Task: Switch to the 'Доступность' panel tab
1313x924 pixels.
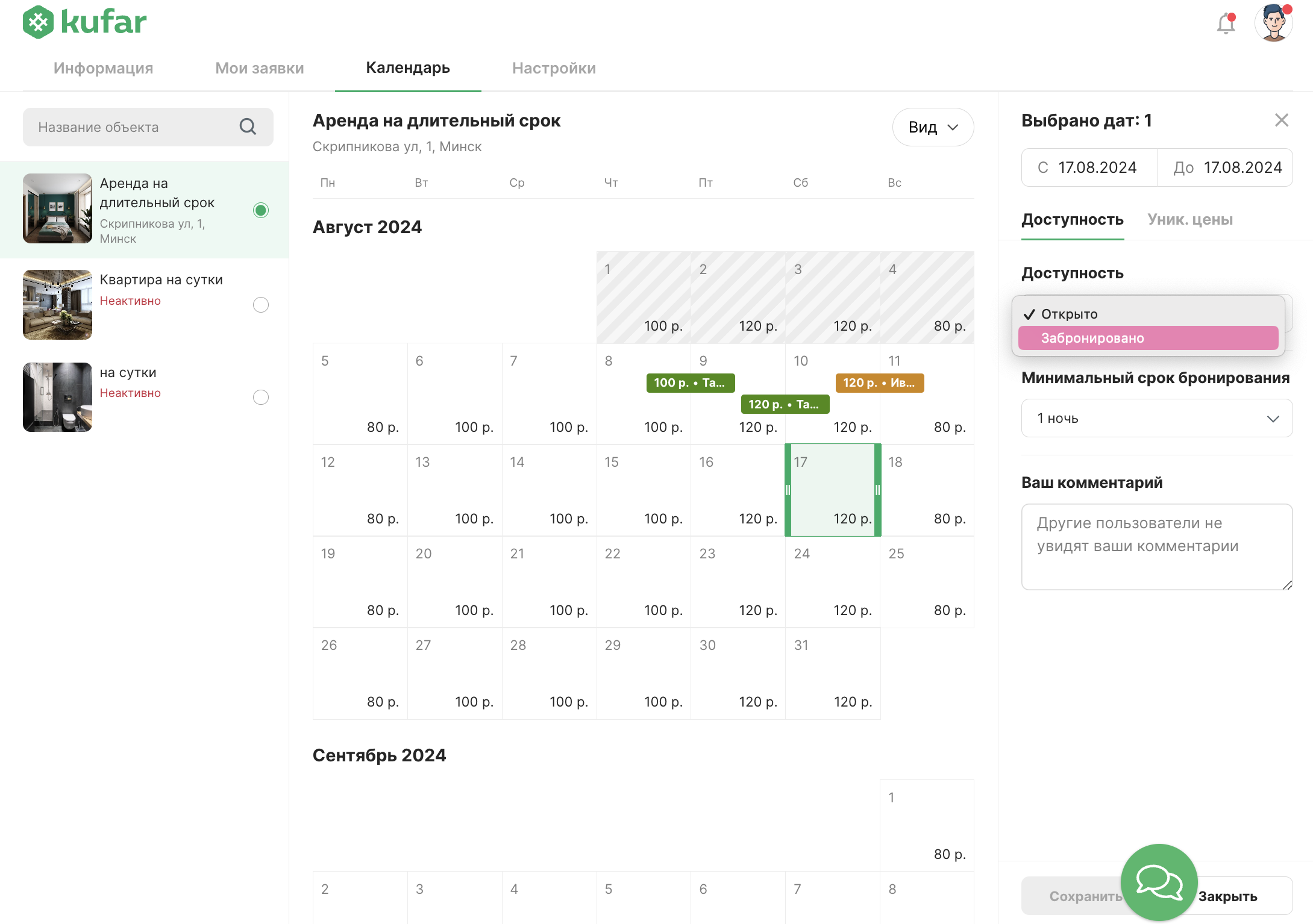Action: [x=1073, y=220]
